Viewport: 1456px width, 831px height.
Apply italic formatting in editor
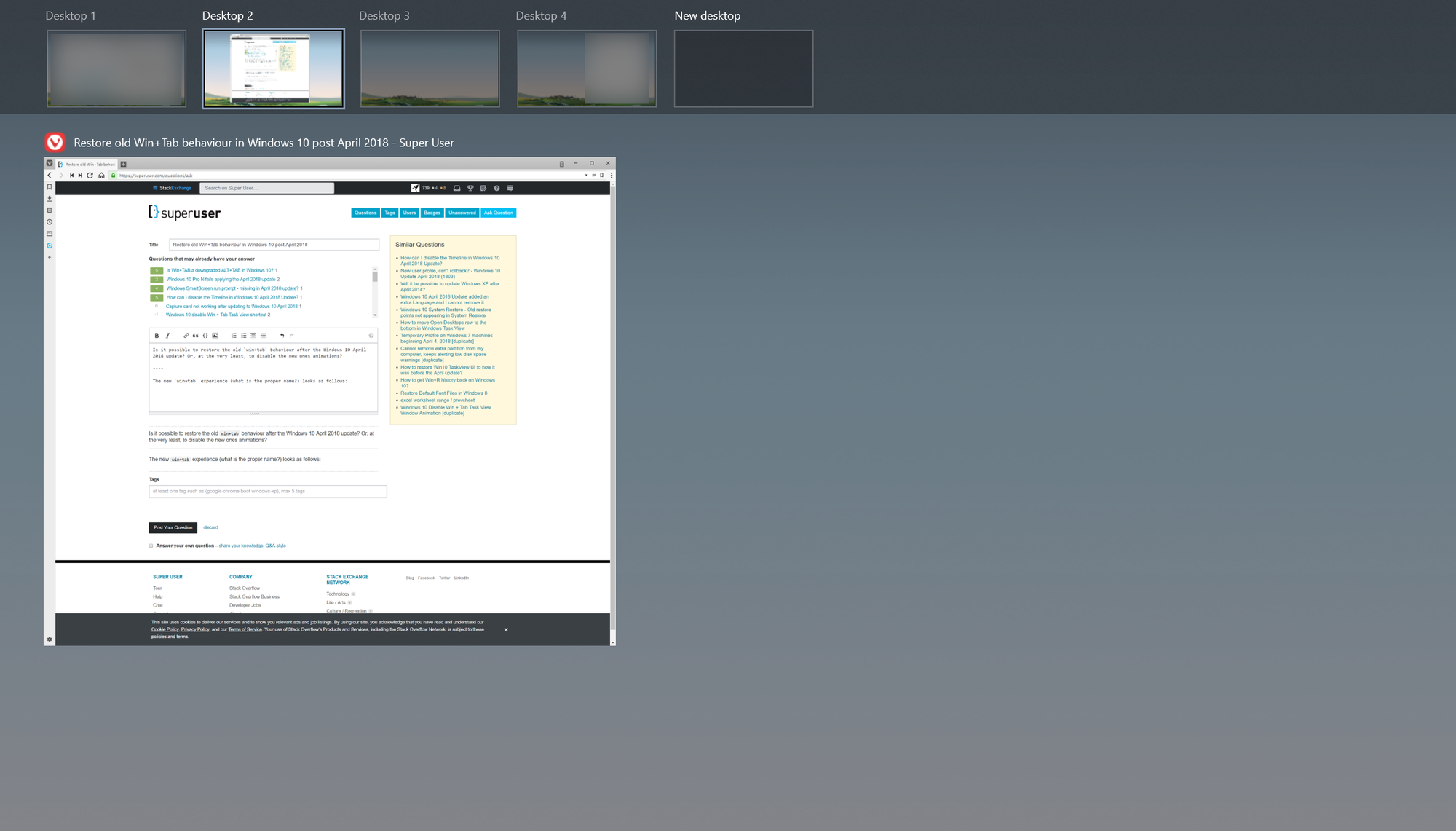coord(167,336)
